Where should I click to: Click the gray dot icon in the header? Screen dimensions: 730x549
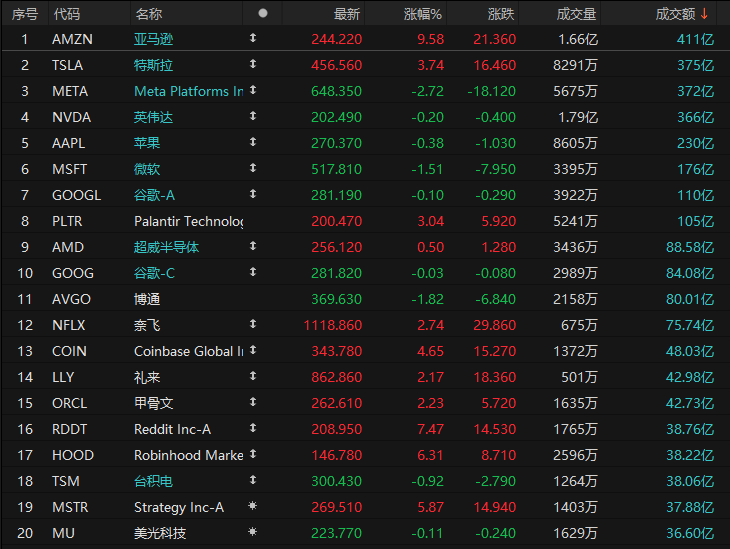pyautogui.click(x=263, y=13)
